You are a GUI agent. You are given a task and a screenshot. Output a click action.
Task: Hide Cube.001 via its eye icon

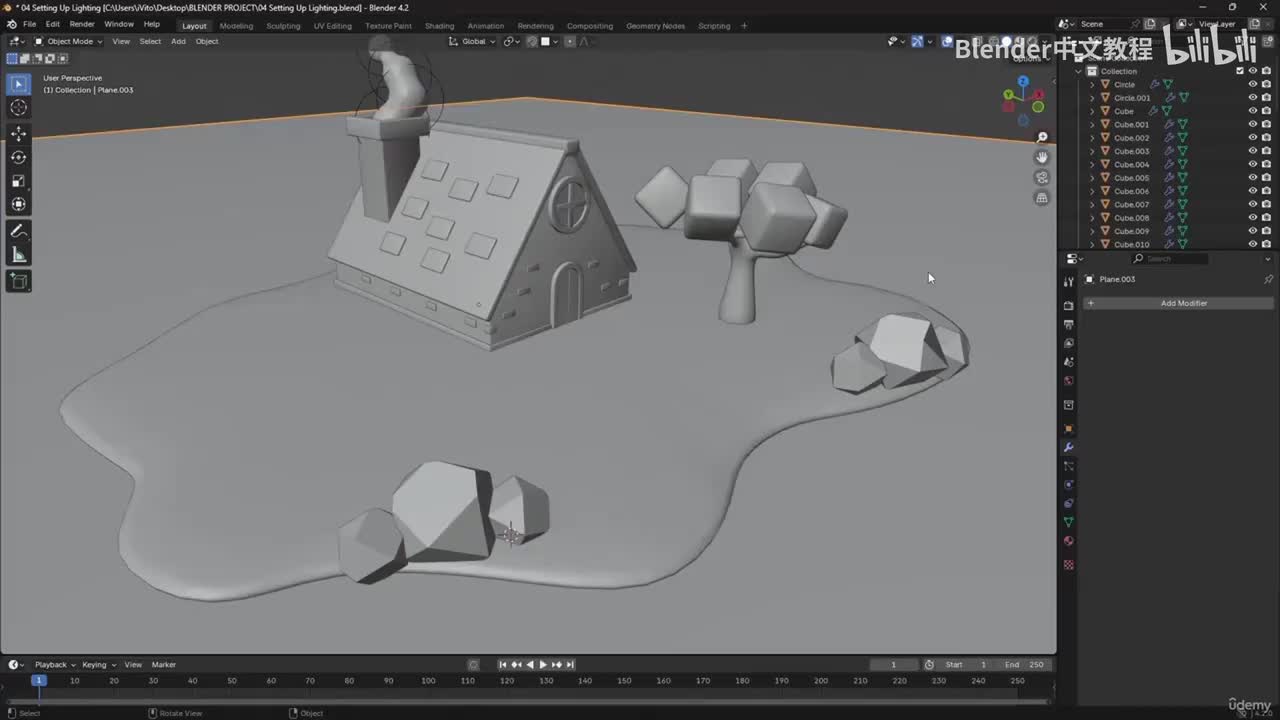(x=1253, y=124)
